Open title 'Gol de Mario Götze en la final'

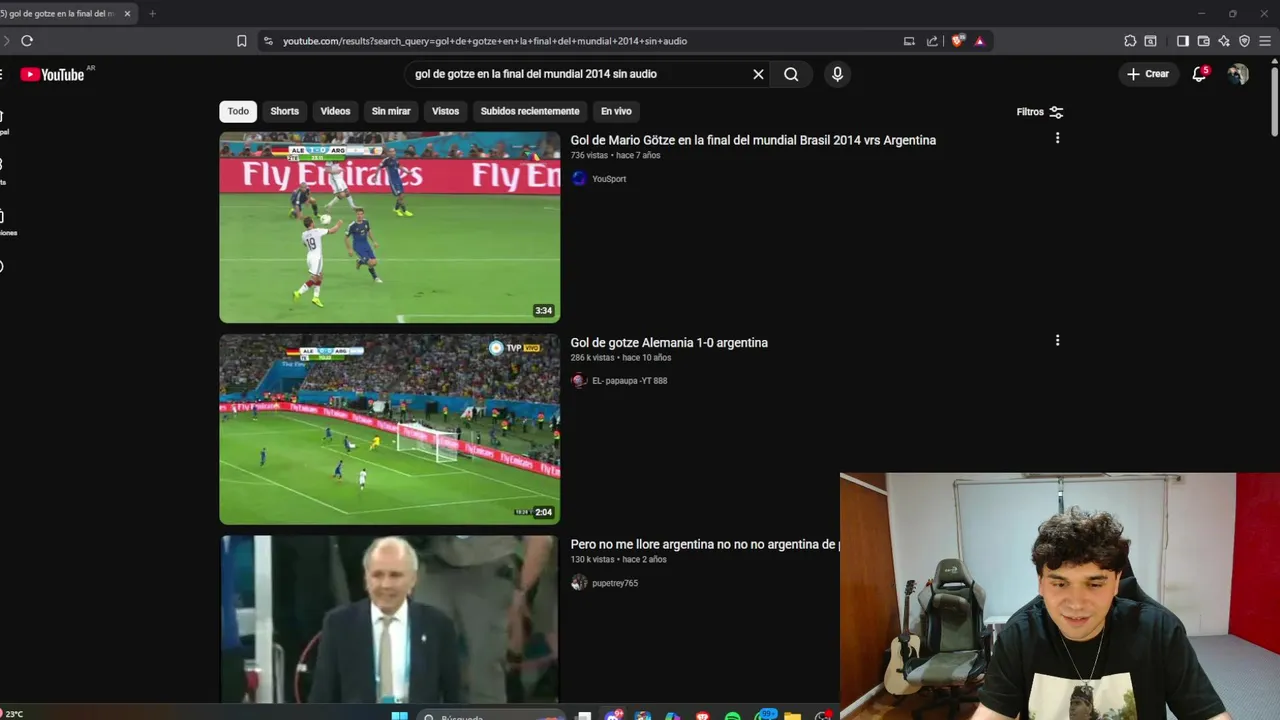pos(753,140)
